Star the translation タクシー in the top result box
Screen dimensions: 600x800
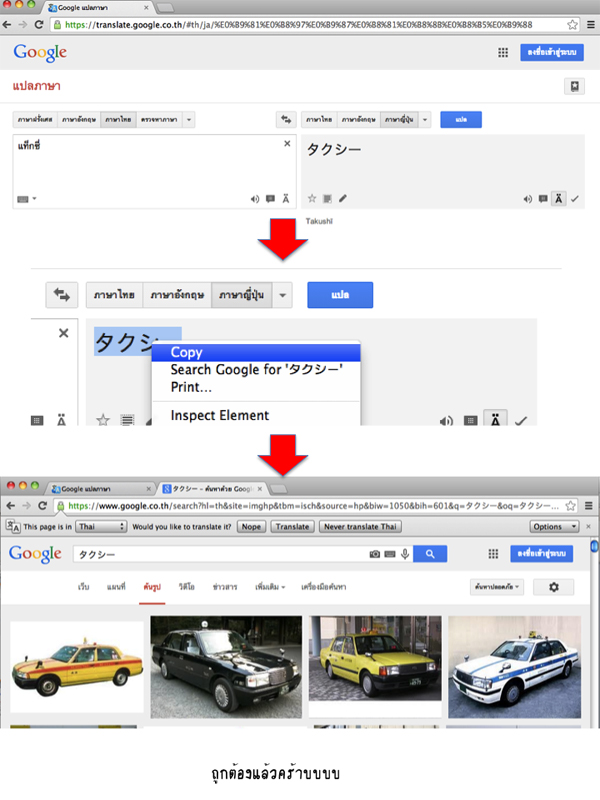[x=312, y=198]
